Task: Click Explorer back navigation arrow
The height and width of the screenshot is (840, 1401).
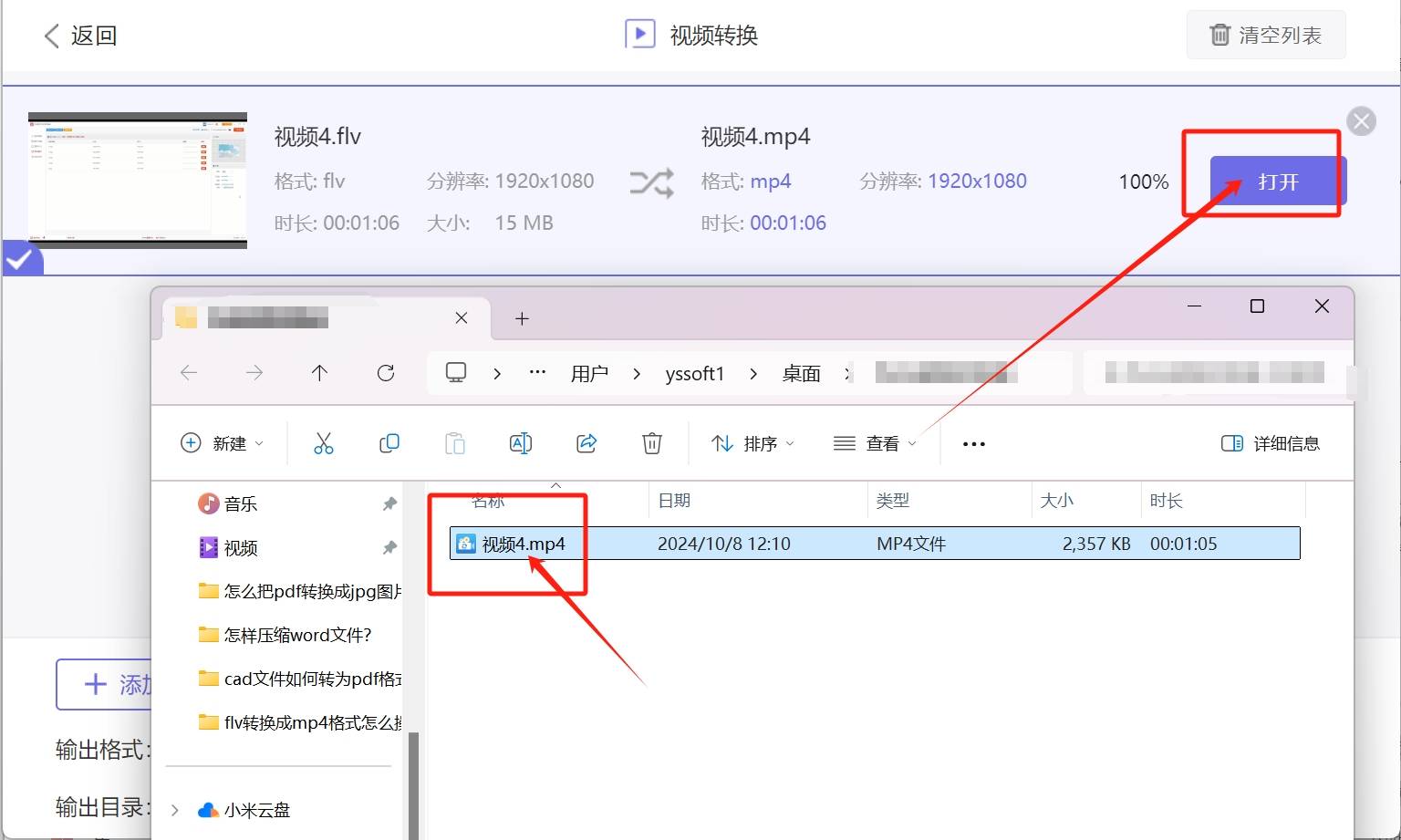Action: point(189,372)
